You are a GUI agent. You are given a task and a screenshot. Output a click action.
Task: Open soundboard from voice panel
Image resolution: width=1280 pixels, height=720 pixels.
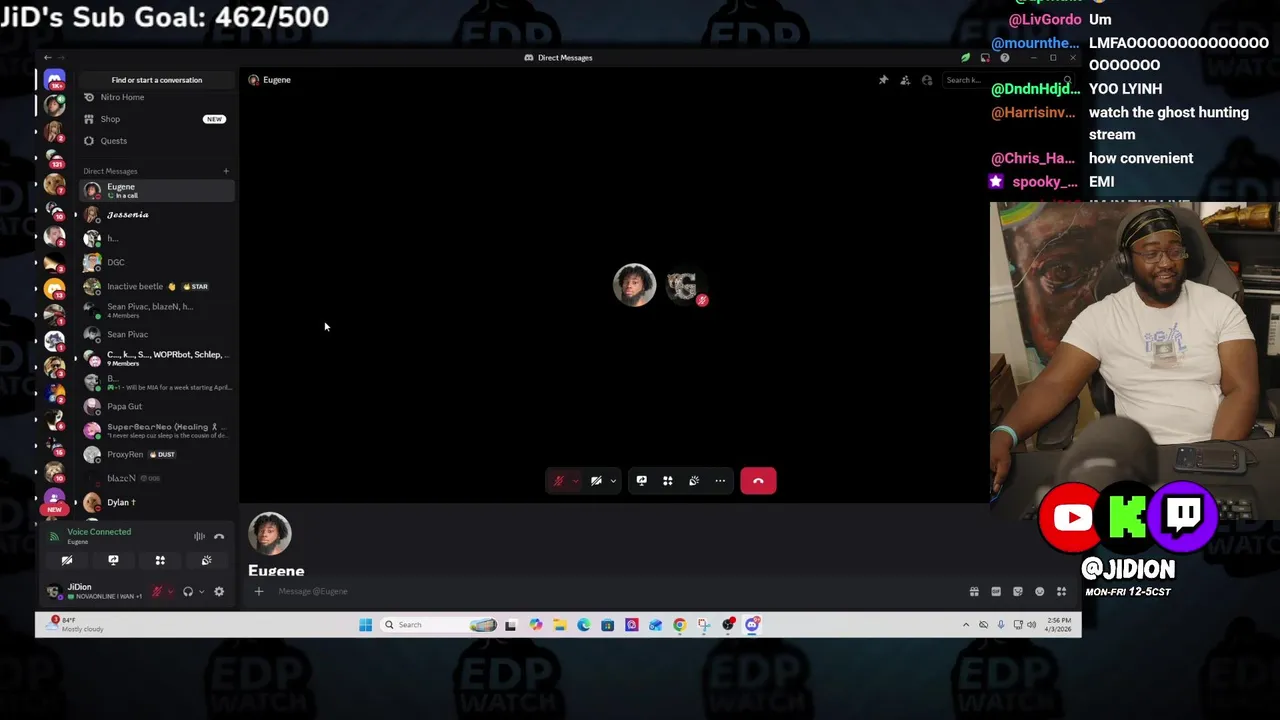pyautogui.click(x=206, y=561)
